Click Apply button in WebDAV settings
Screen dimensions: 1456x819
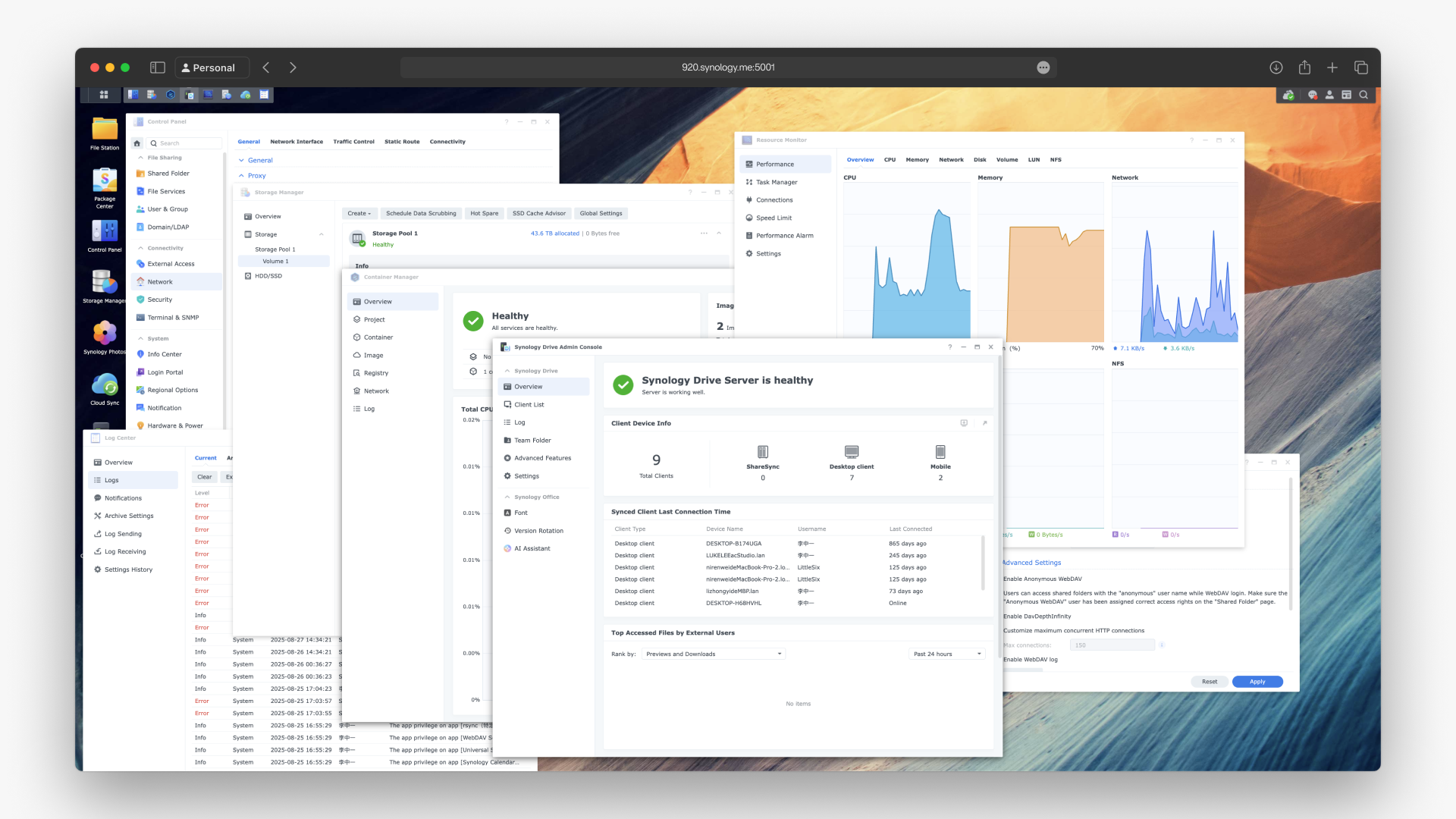pyautogui.click(x=1257, y=682)
